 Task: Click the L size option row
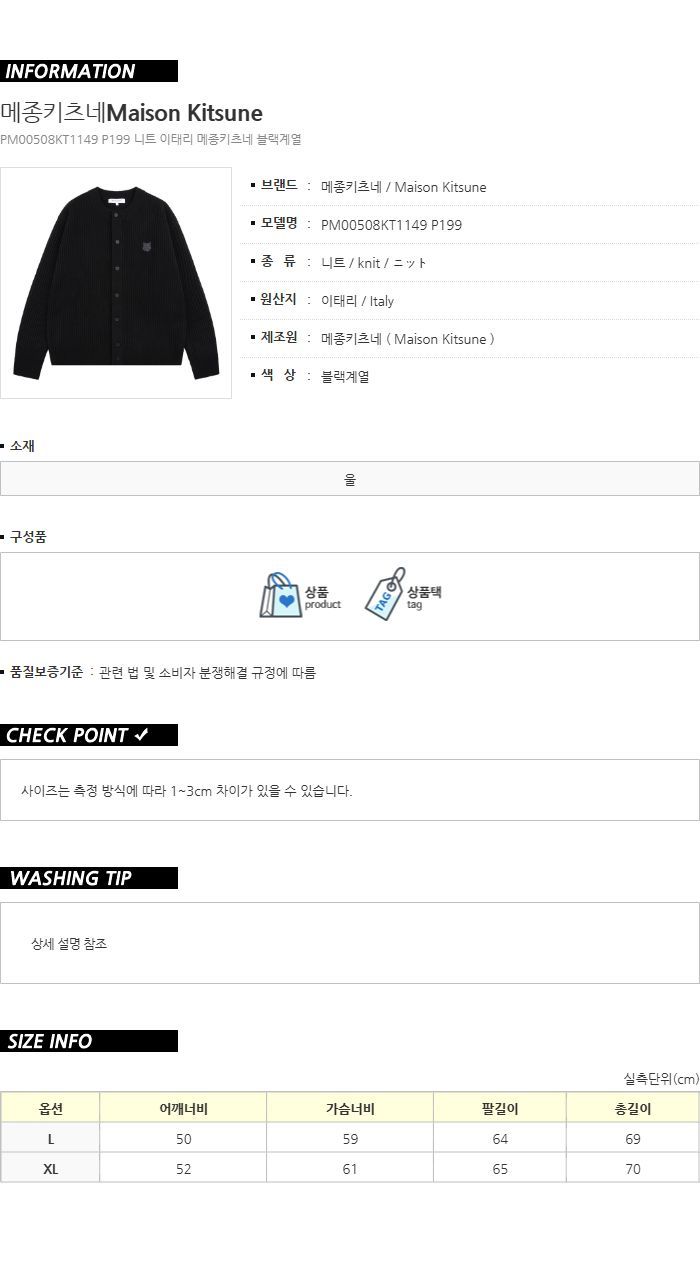coord(350,1138)
